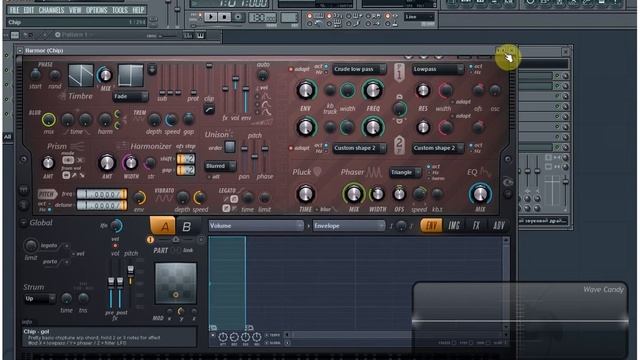Viewport: 640px width, 360px height.
Task: Toggle the legato switch in Global
Action: click(x=67, y=246)
